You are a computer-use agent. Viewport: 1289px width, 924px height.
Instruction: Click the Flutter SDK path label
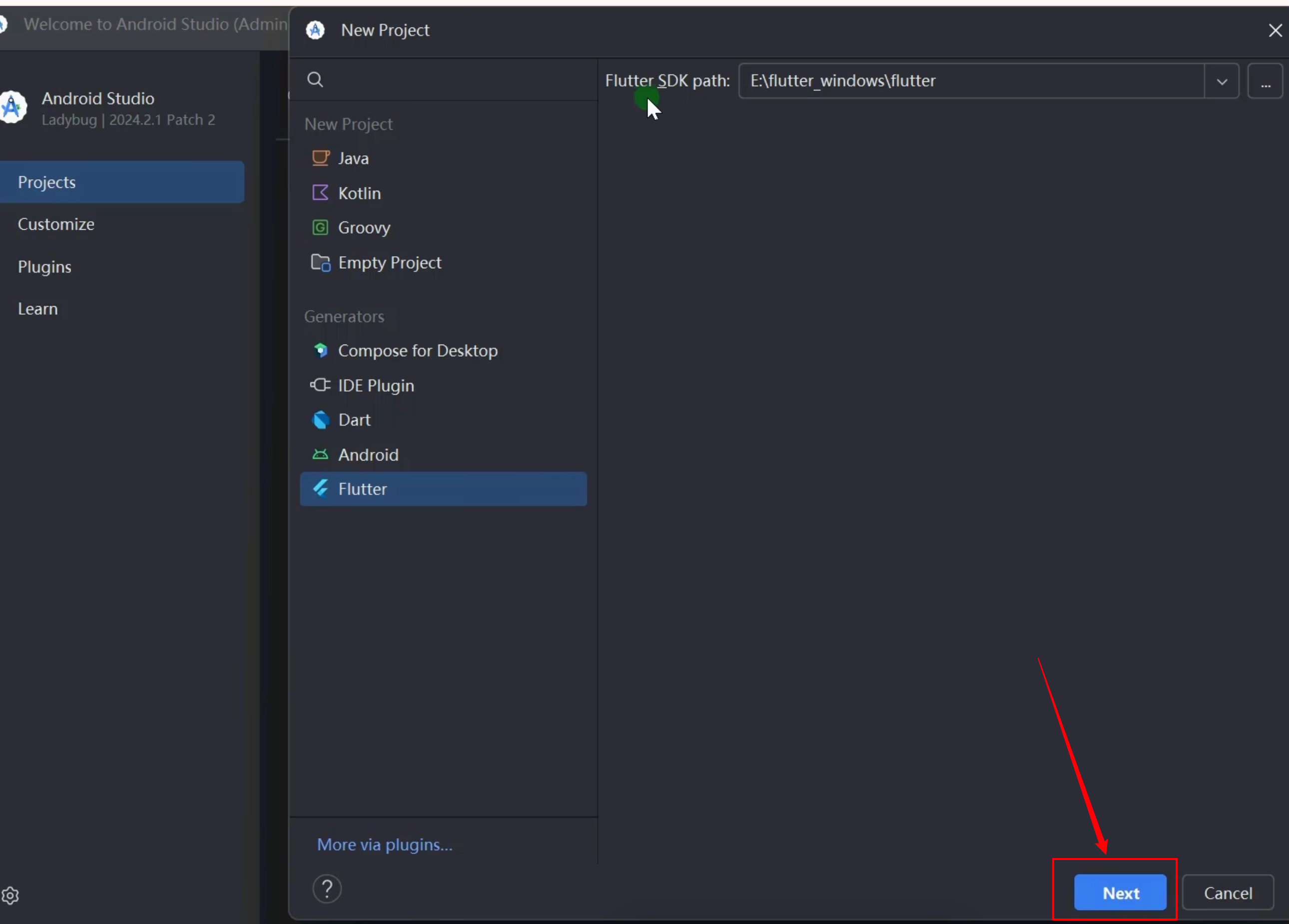(x=667, y=81)
